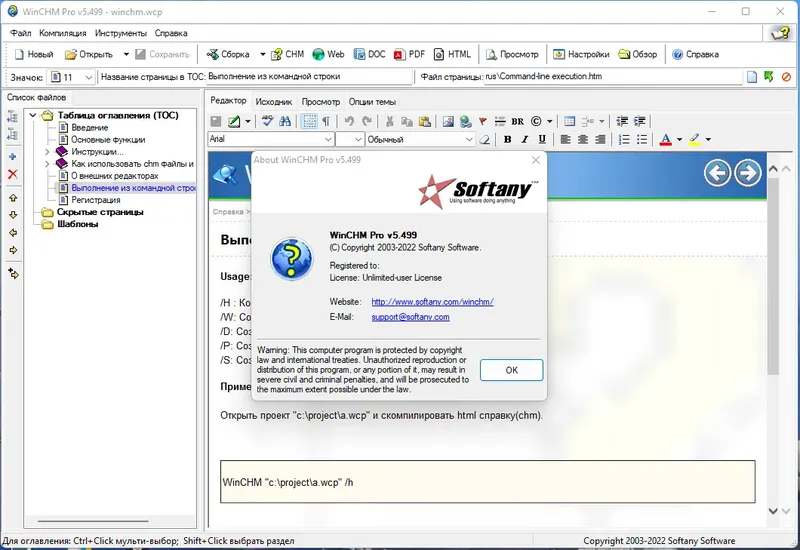This screenshot has height=550, width=800.
Task: Click the Файл страницы path field
Action: pyautogui.click(x=612, y=77)
